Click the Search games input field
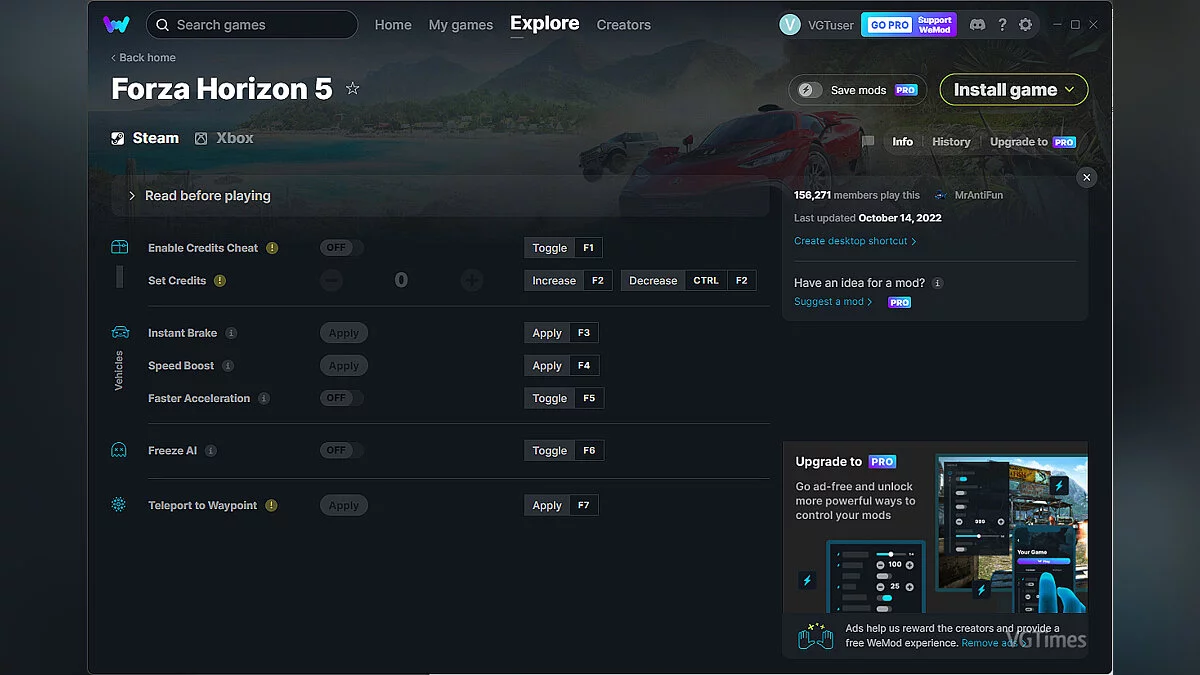Image resolution: width=1200 pixels, height=675 pixels. coord(251,24)
